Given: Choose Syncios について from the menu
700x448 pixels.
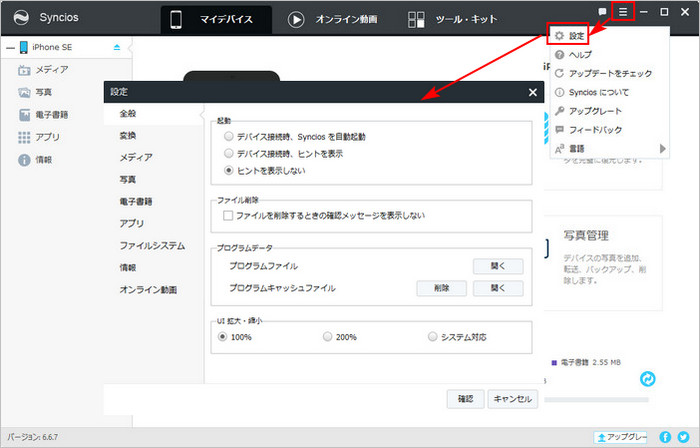Looking at the screenshot, I should (x=592, y=92).
